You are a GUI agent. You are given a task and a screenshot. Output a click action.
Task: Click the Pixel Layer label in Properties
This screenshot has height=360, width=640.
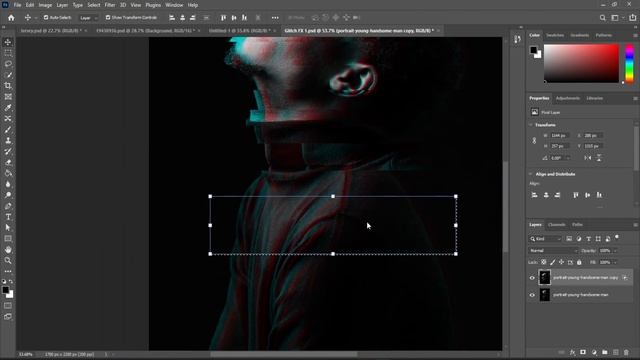[x=551, y=112]
